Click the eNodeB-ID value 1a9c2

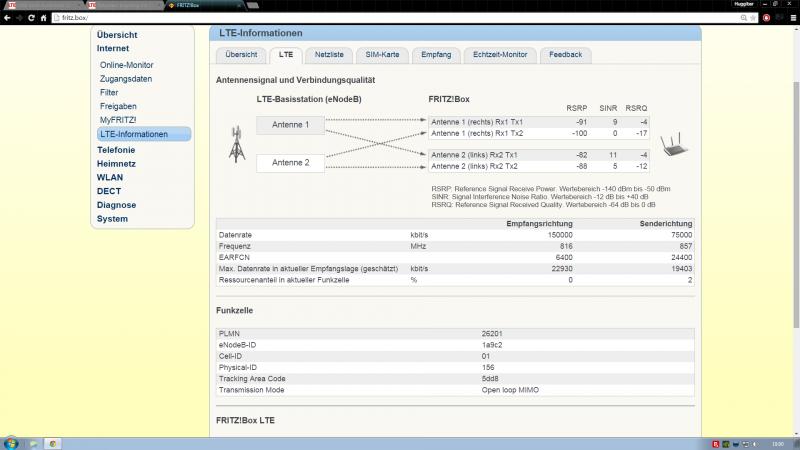point(492,345)
